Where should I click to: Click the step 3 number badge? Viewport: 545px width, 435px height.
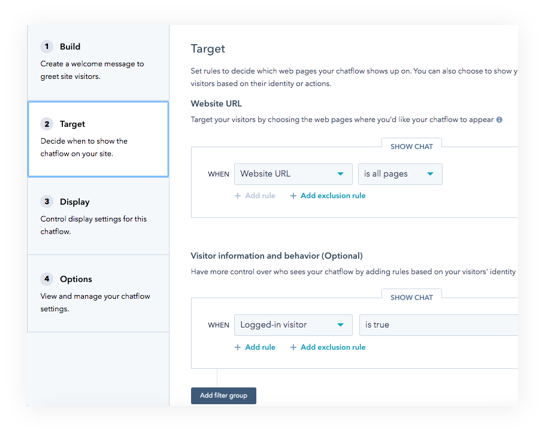pos(47,202)
